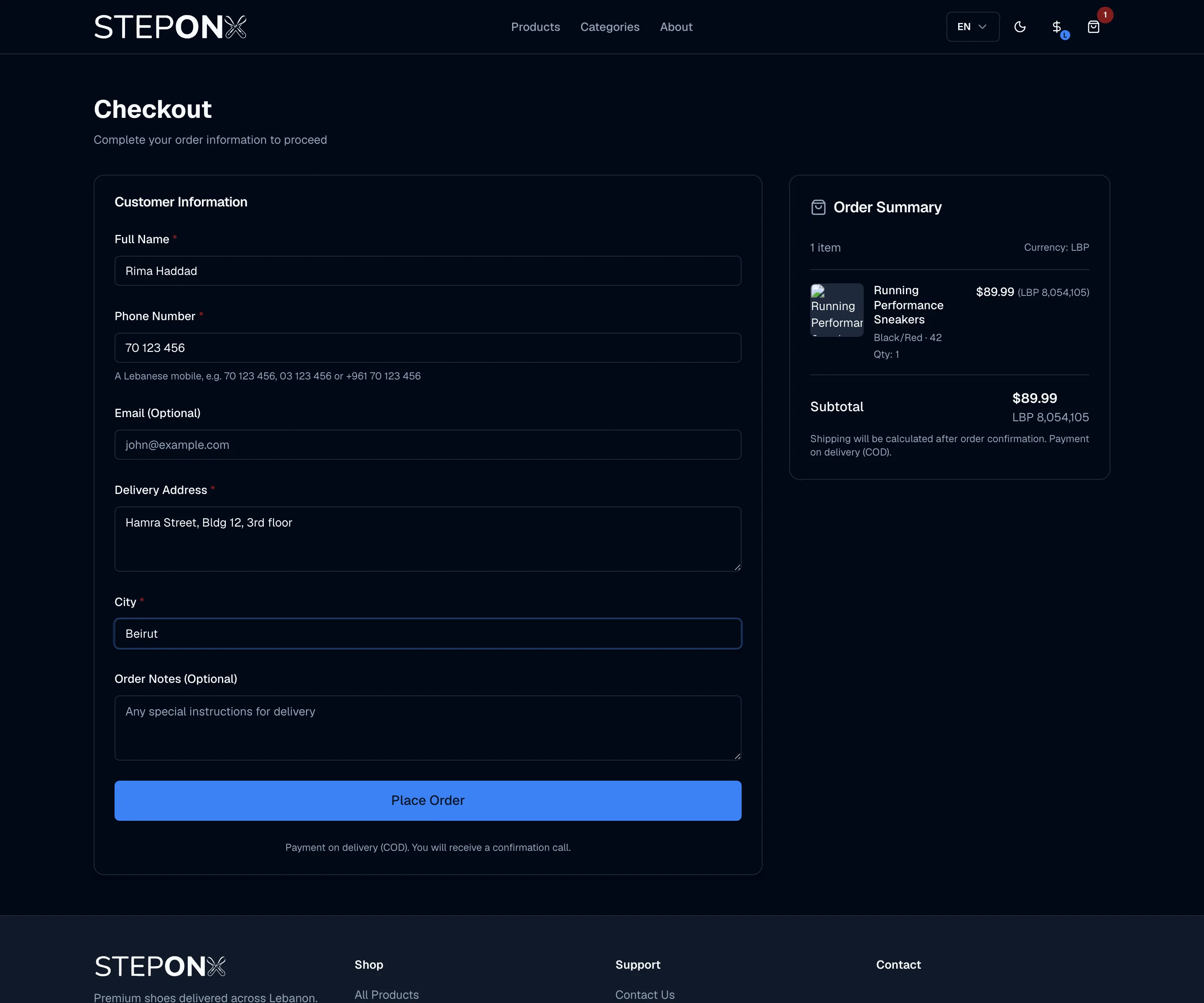The width and height of the screenshot is (1204, 1003).
Task: Click the Delivery Address text area
Action: click(x=428, y=539)
